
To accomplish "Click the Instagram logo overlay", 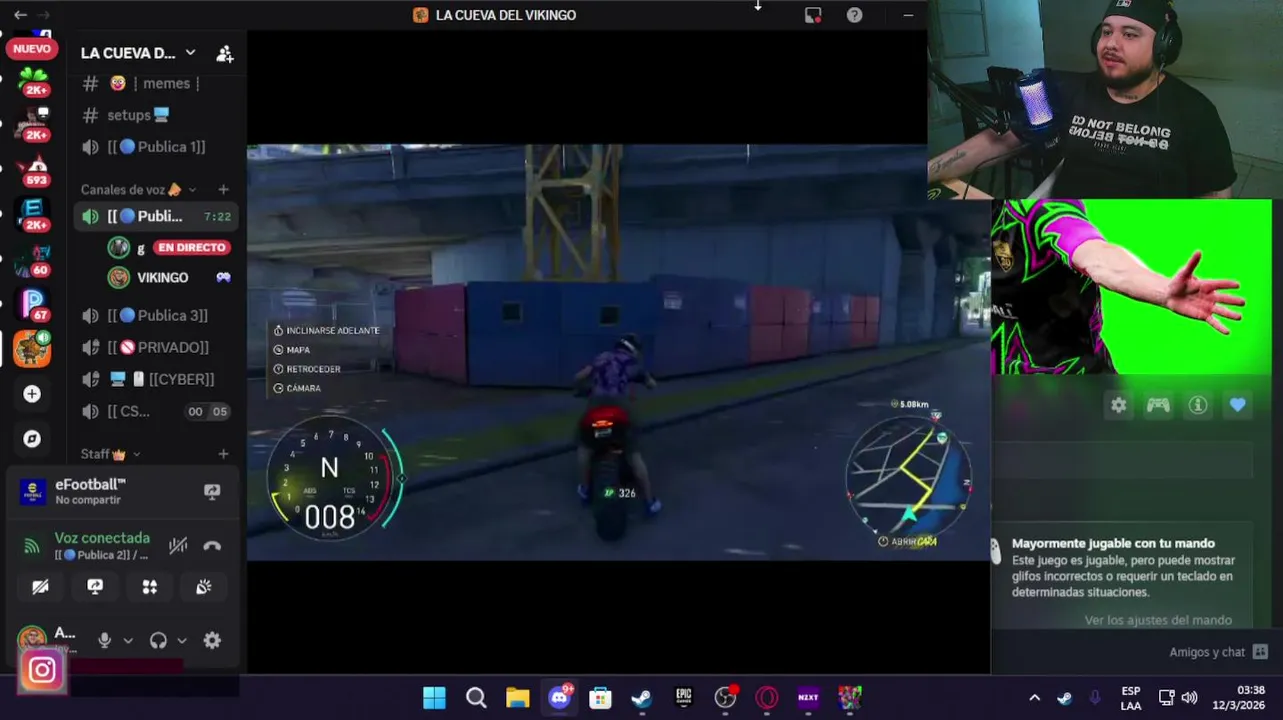I will click(x=42, y=670).
